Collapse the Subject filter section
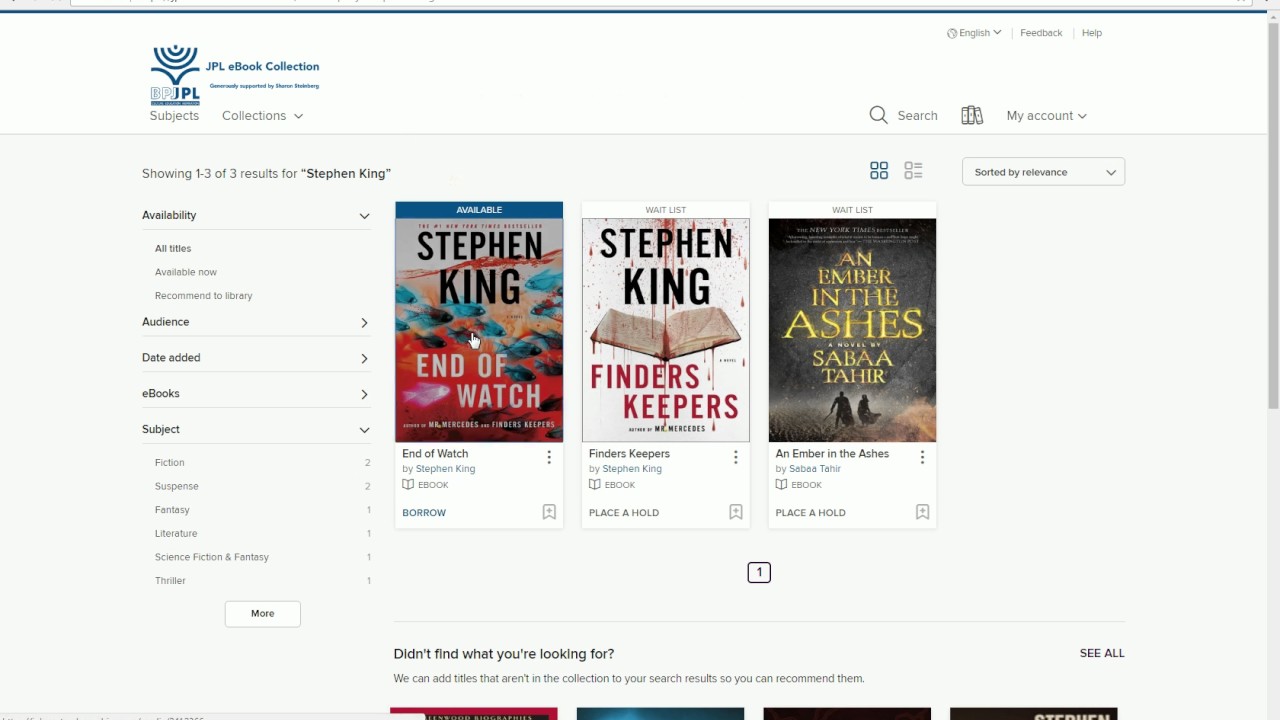Viewport: 1280px width, 720px height. [256, 430]
